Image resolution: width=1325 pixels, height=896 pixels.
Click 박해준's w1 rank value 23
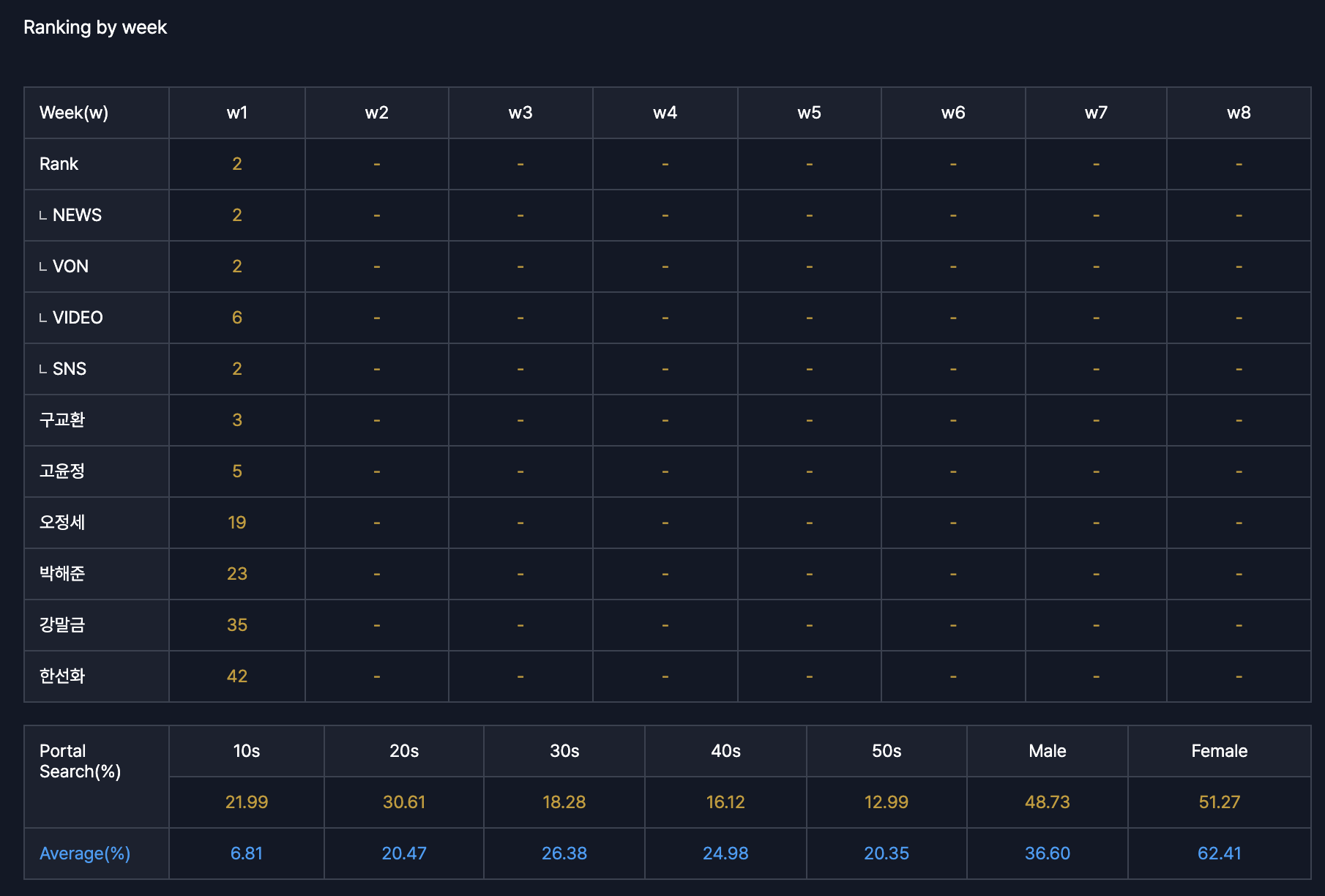pyautogui.click(x=236, y=574)
